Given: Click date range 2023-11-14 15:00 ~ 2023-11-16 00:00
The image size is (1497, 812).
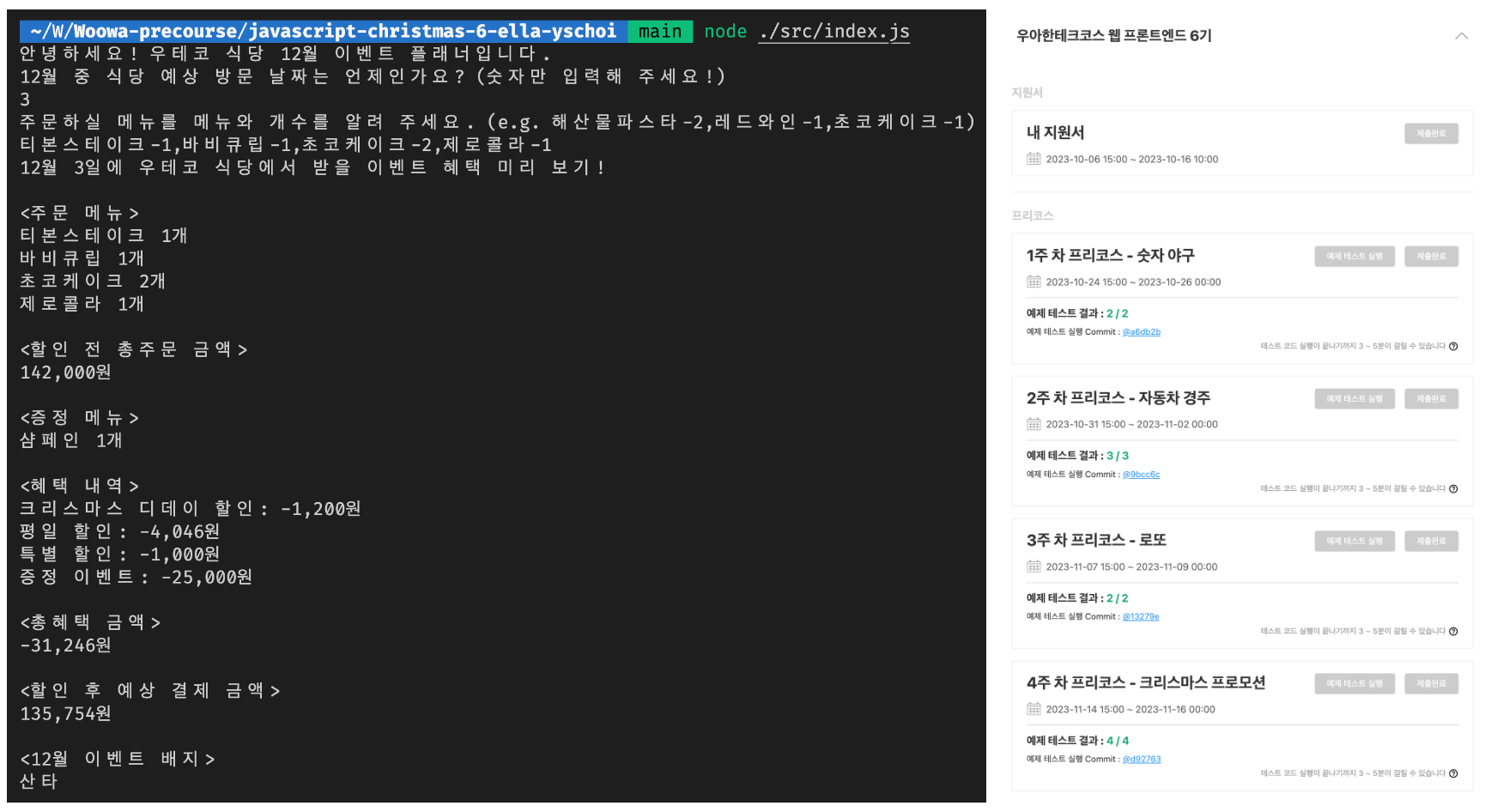Looking at the screenshot, I should (1130, 710).
